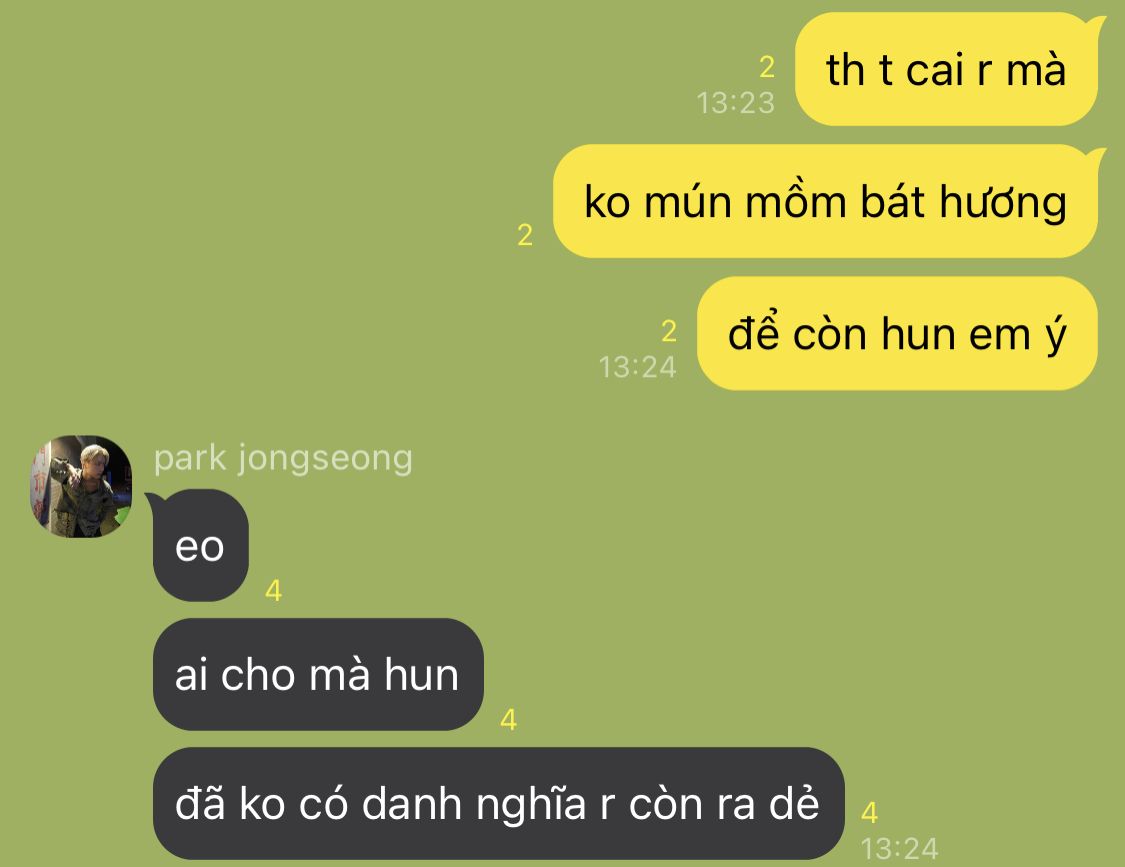Screen dimensions: 1125x867
Task: Click the 13:24 timestamp beside yellow bubble
Action: click(x=638, y=367)
